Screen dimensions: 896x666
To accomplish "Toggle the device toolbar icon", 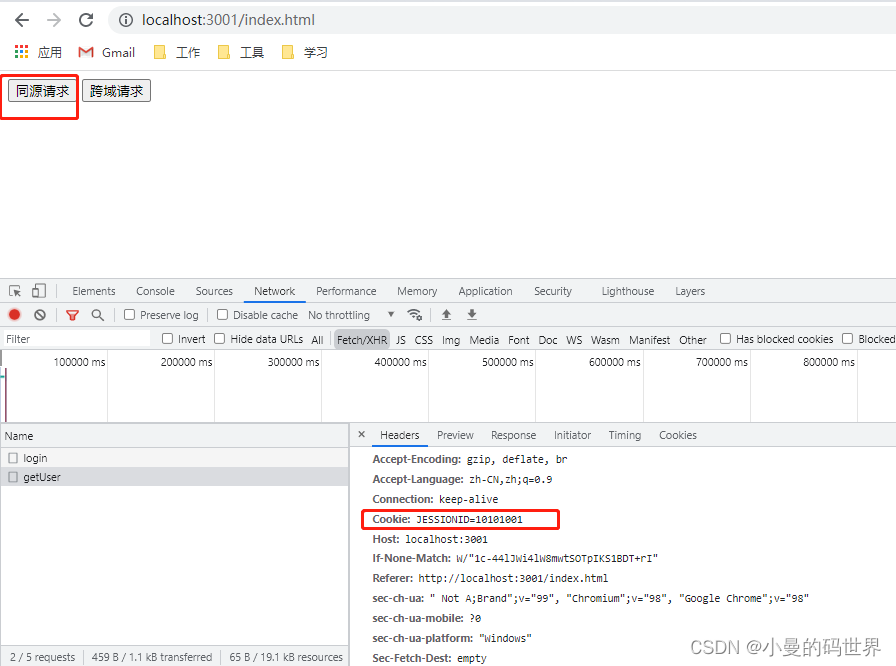I will (39, 291).
